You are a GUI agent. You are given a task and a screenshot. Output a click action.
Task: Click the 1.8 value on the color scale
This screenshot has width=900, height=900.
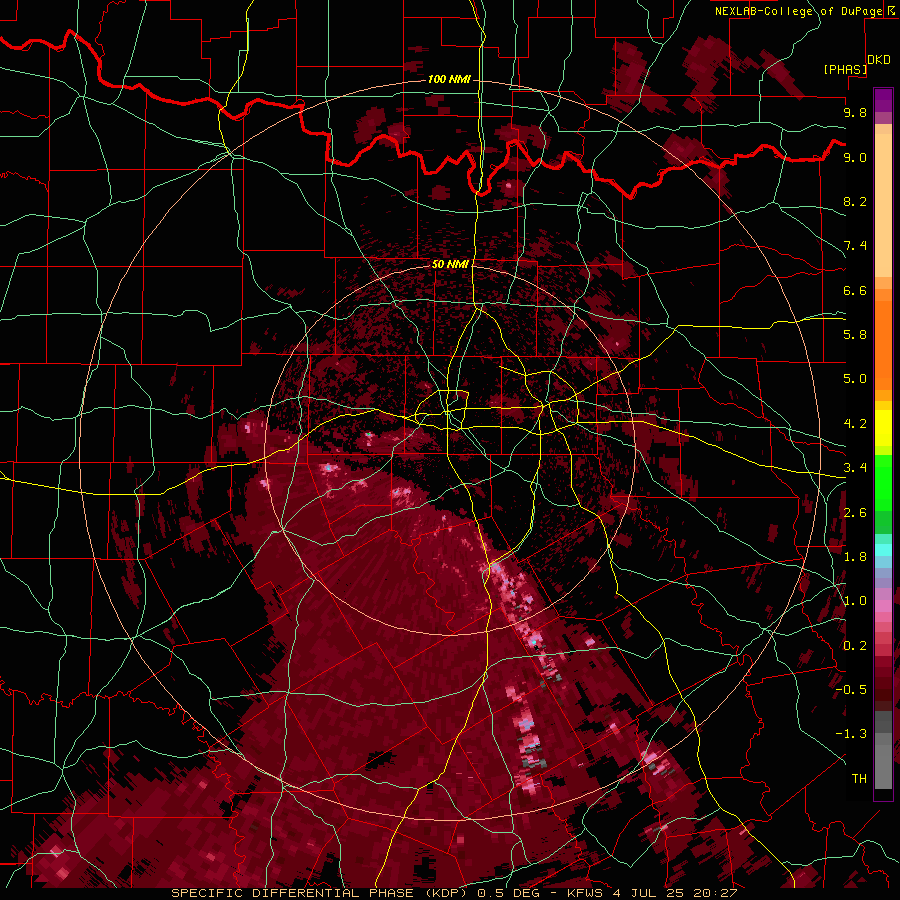[855, 557]
